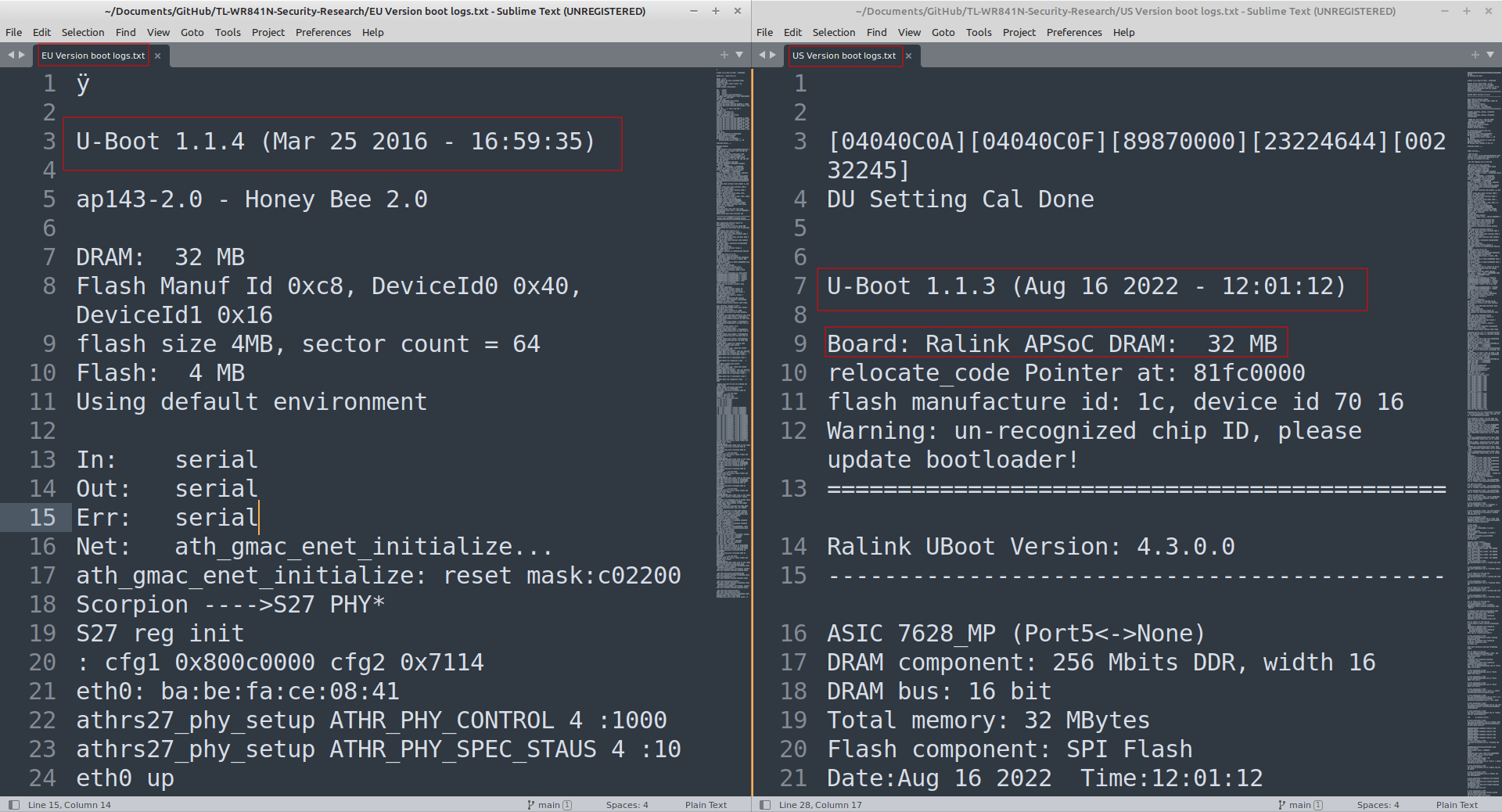The width and height of the screenshot is (1502, 812).
Task: Click 'Ralink UBoot Version: 4.3.0.0' line
Action: coord(1031,547)
